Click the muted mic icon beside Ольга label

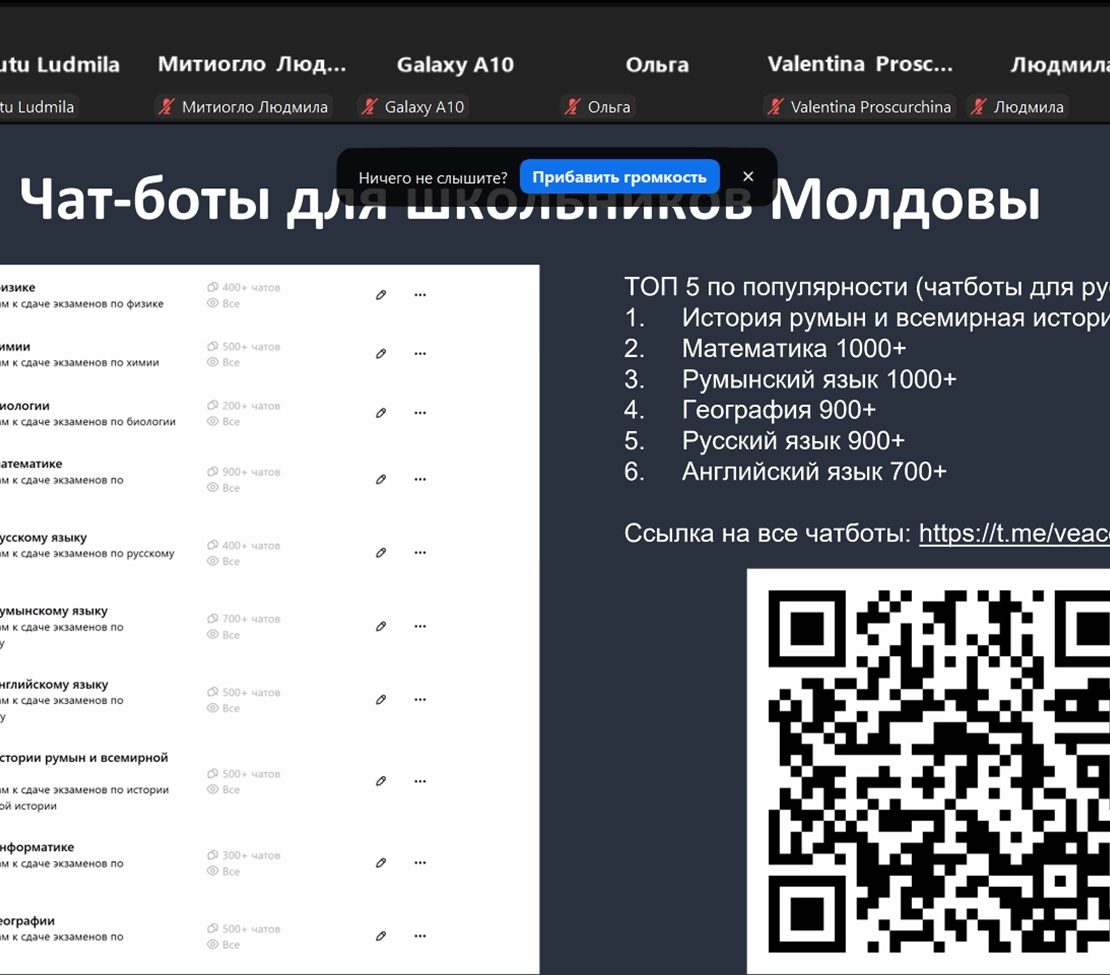[x=572, y=107]
